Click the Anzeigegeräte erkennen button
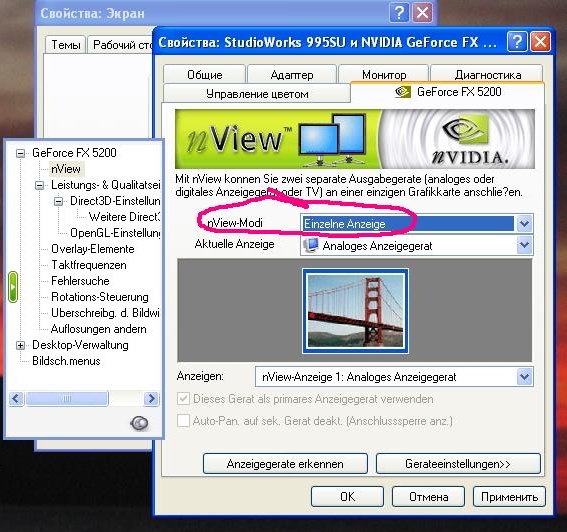This screenshot has width=567, height=532. (285, 464)
